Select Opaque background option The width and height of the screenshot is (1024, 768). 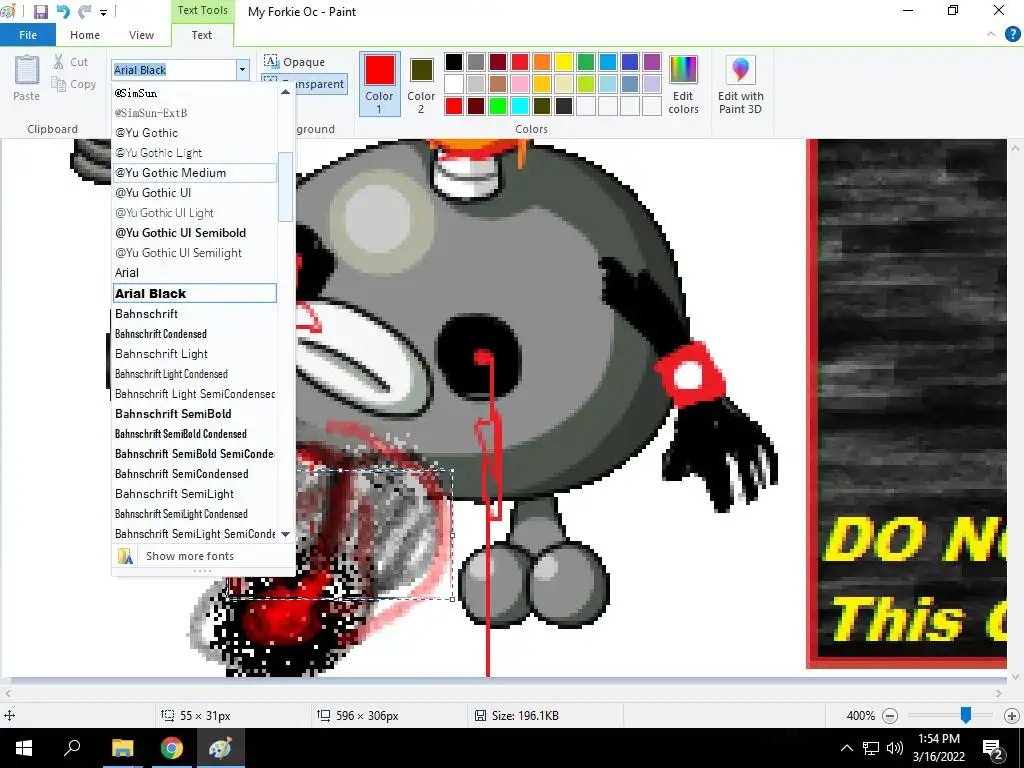pyautogui.click(x=294, y=62)
